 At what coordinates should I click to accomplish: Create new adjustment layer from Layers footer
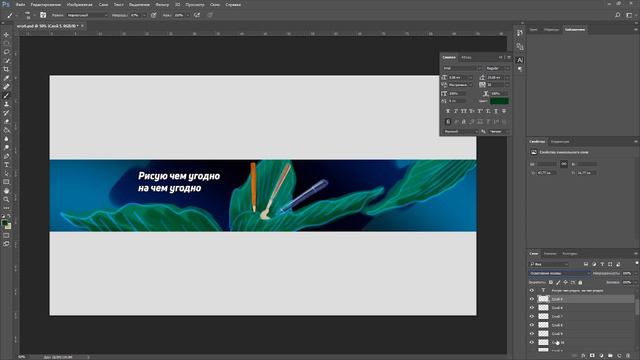click(x=601, y=356)
